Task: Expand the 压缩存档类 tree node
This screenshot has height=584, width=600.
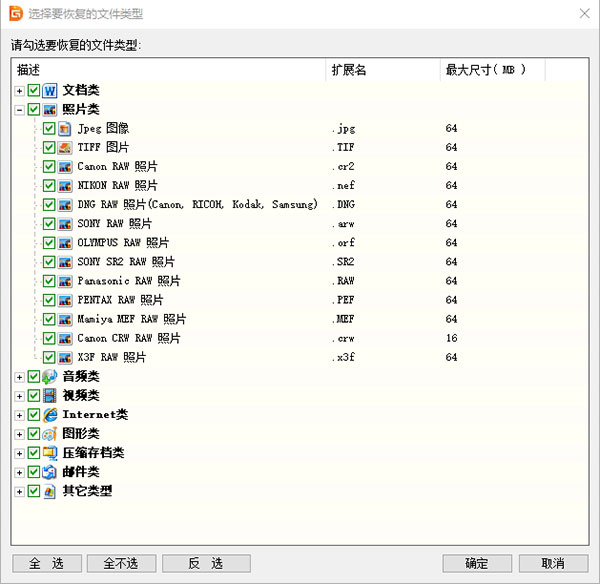Action: coord(19,454)
